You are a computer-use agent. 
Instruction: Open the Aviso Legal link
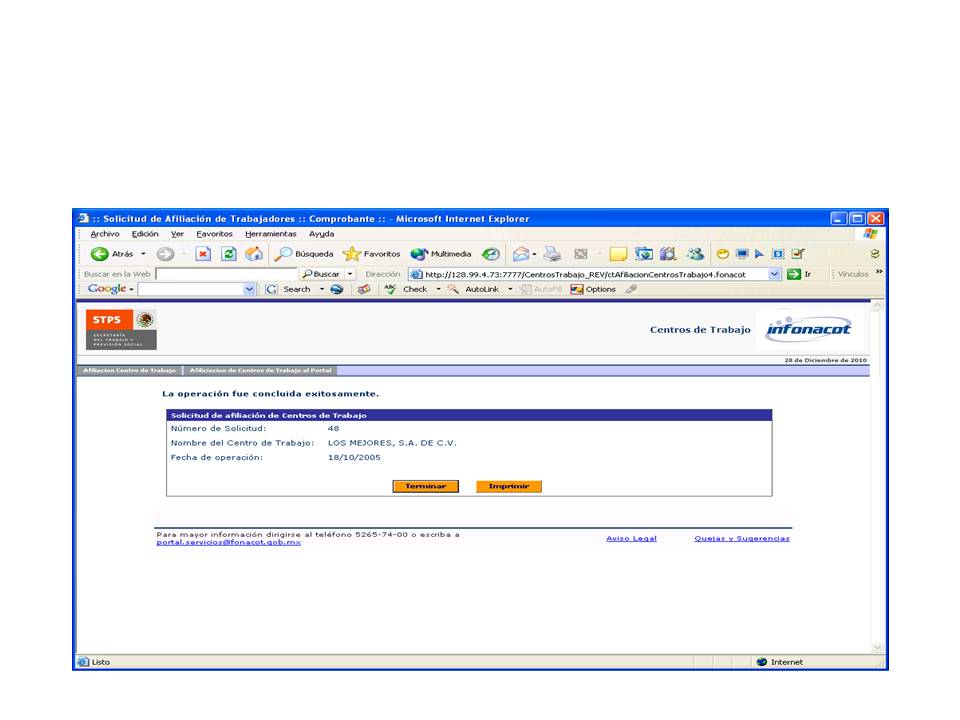tap(631, 539)
